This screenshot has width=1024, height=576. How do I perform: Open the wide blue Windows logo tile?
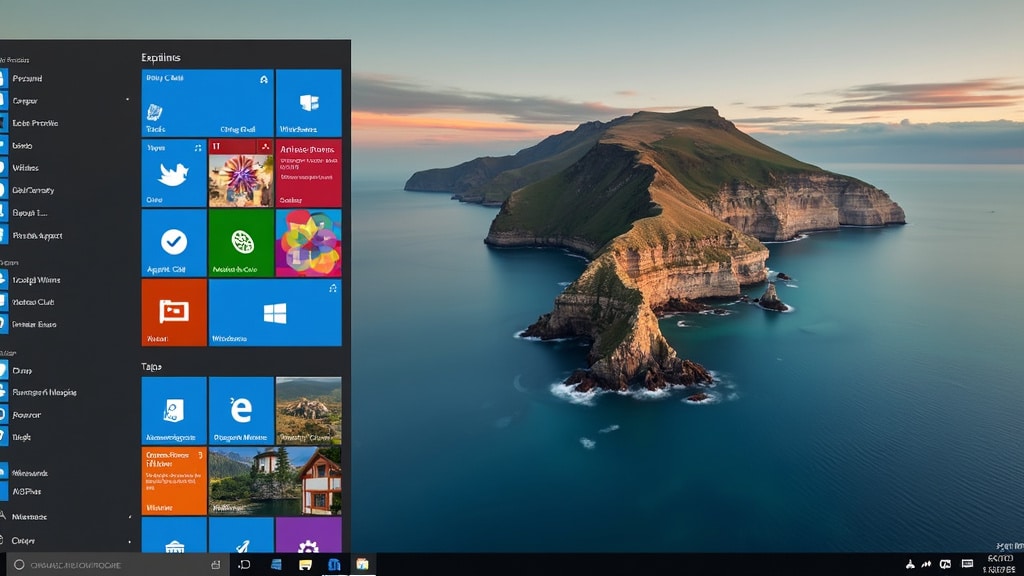(275, 313)
